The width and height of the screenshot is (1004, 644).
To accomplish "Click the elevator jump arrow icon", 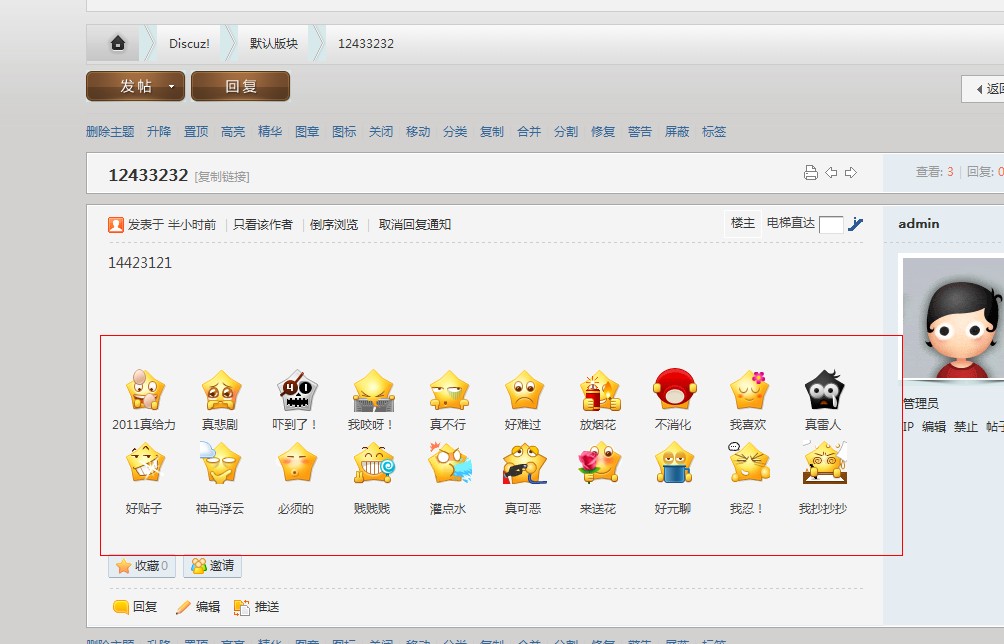I will point(855,224).
